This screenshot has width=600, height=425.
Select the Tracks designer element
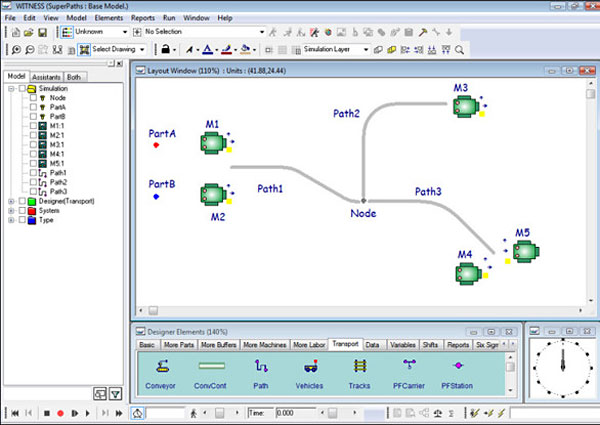click(359, 374)
